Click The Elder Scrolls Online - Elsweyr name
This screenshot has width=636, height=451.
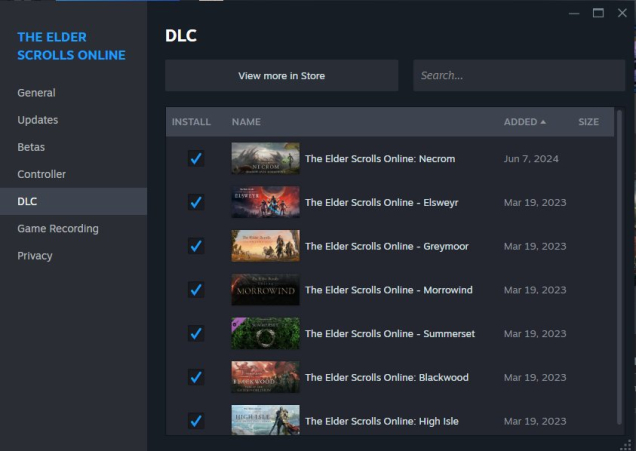click(382, 203)
